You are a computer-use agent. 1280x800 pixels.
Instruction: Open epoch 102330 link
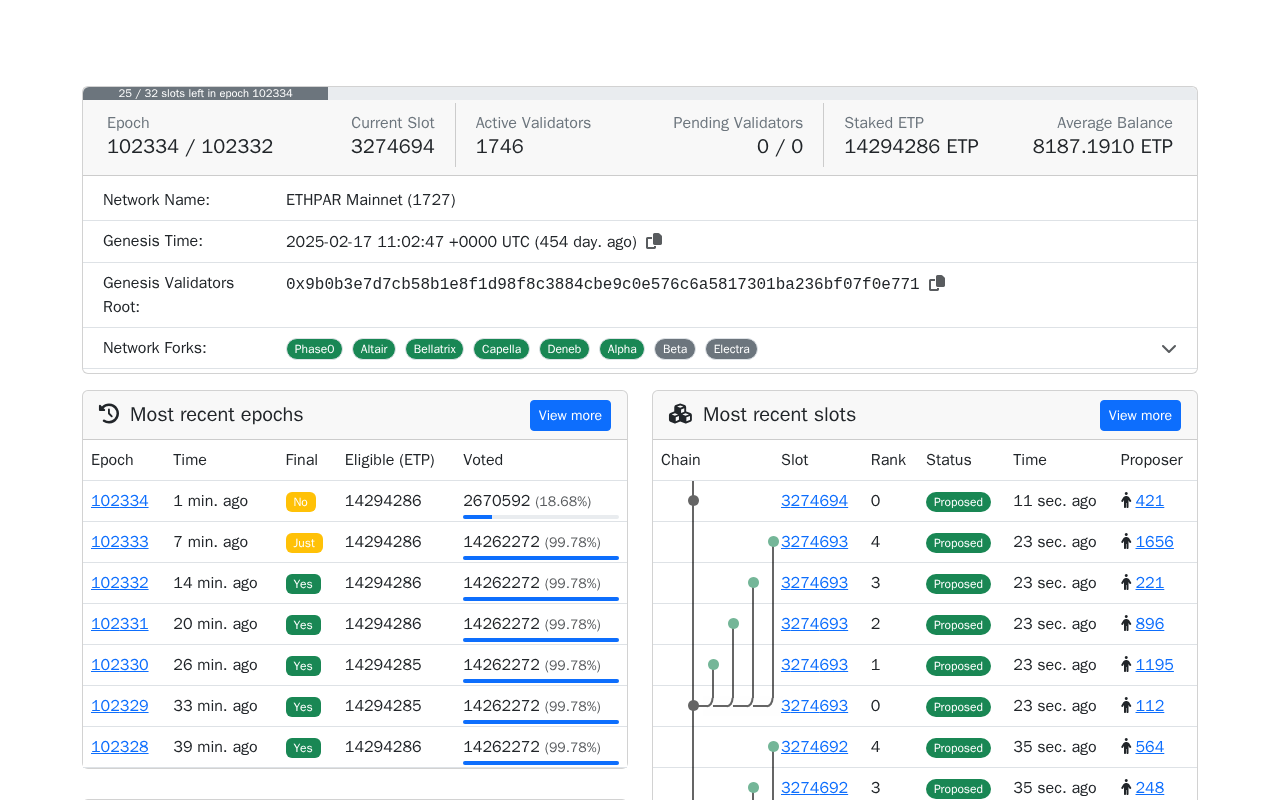coord(120,665)
